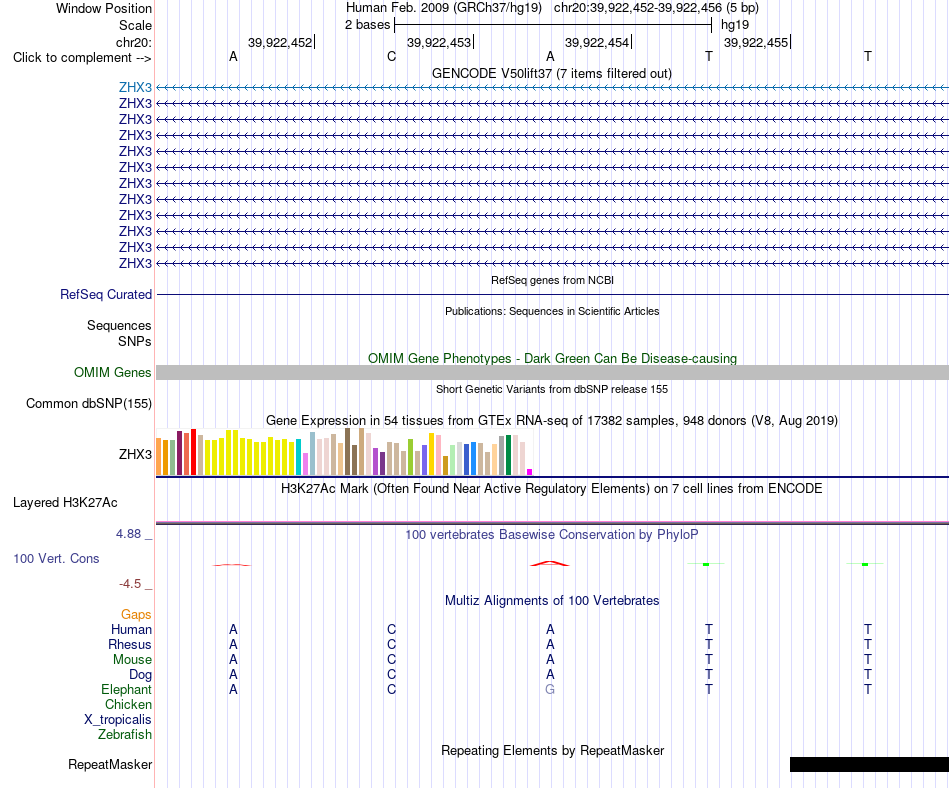The image size is (950, 788).
Task: Click the Elephant species label
Action: coord(126,690)
